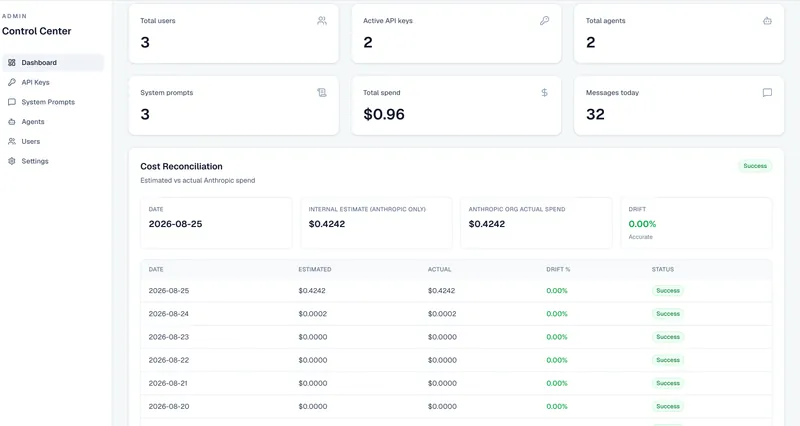The height and width of the screenshot is (426, 800).
Task: Click the Success status for 2026-08-21 row
Action: pyautogui.click(x=668, y=383)
